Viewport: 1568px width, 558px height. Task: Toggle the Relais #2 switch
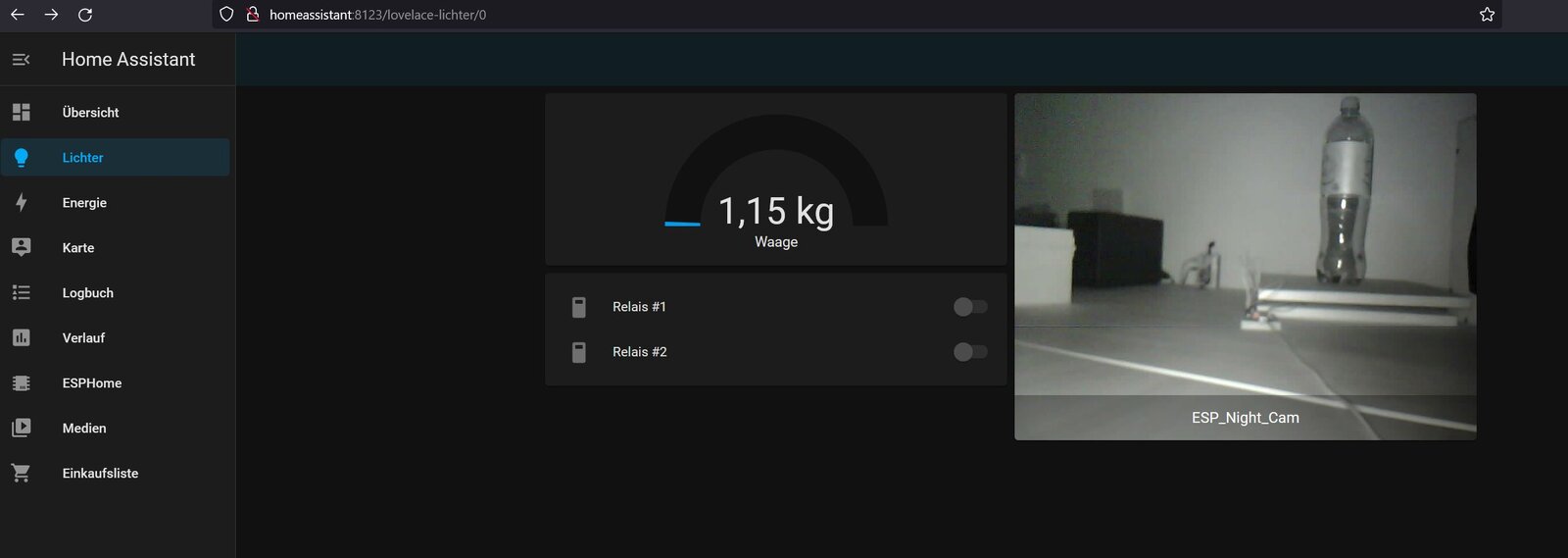click(x=969, y=352)
